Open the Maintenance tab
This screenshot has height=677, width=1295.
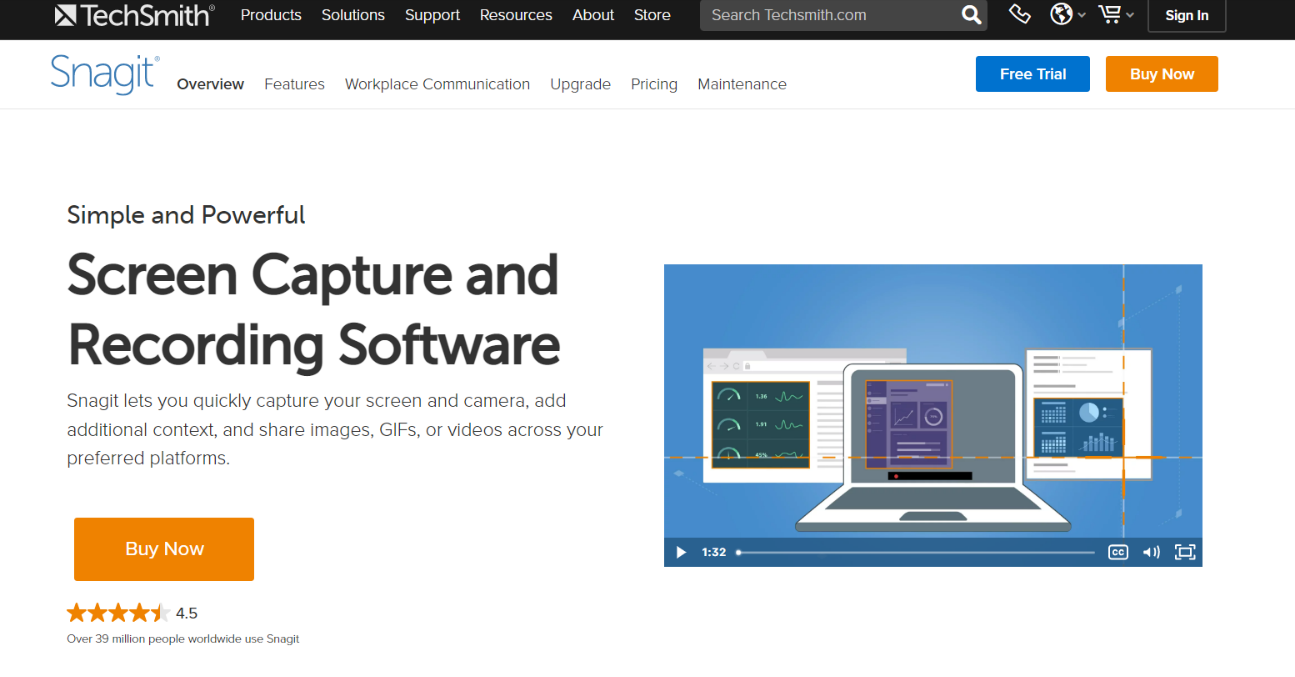[x=742, y=84]
